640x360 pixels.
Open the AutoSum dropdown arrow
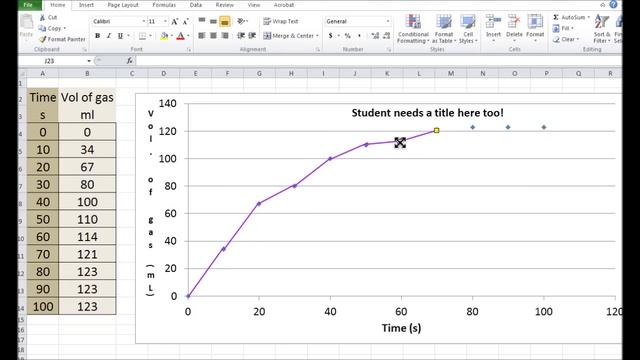pos(589,18)
